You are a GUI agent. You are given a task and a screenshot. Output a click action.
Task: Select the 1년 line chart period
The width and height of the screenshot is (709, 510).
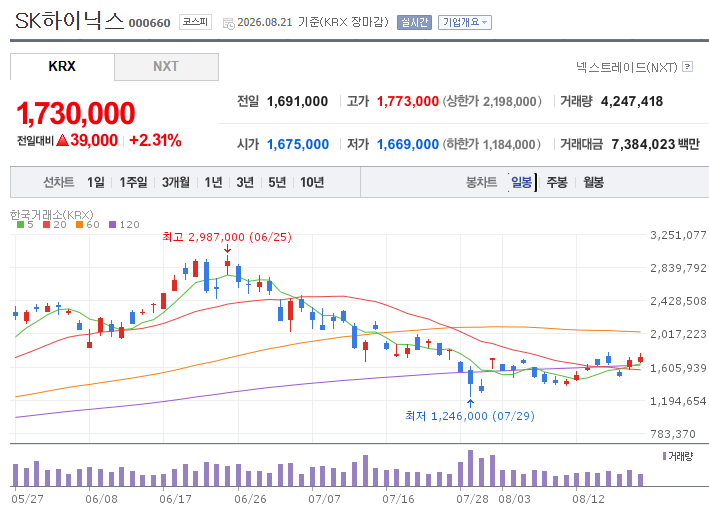tap(213, 182)
